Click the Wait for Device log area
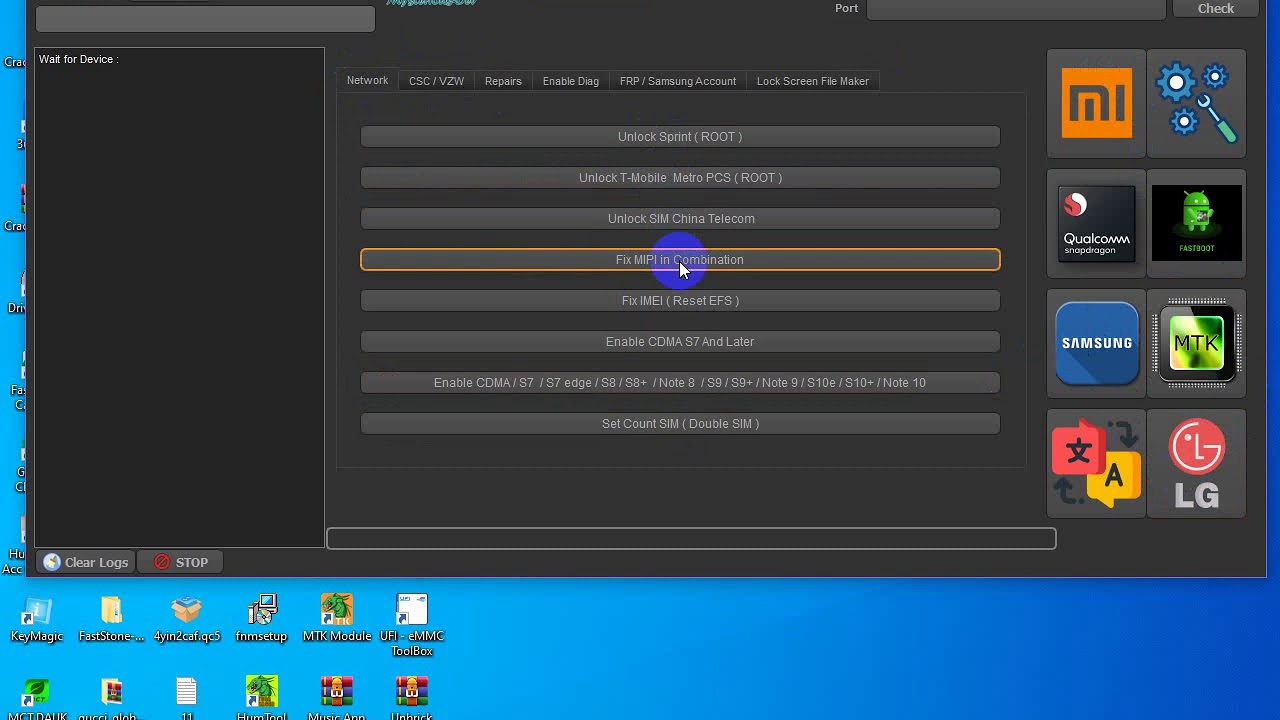The width and height of the screenshot is (1280, 720). (x=179, y=297)
